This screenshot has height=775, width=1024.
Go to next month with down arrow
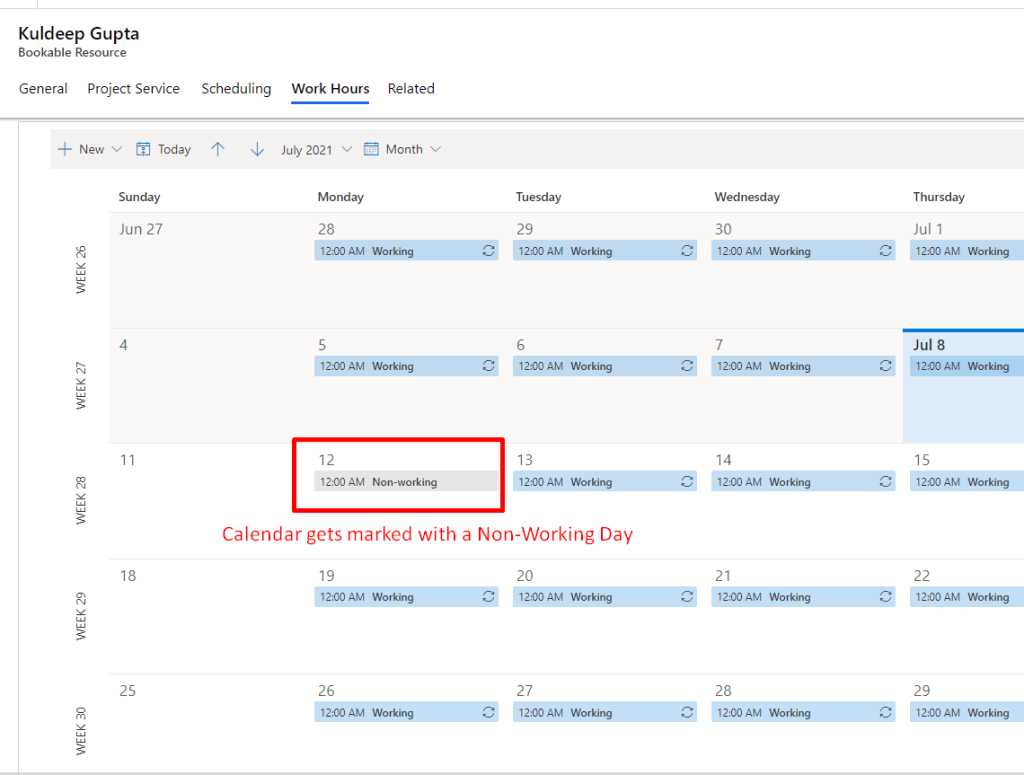click(x=257, y=149)
